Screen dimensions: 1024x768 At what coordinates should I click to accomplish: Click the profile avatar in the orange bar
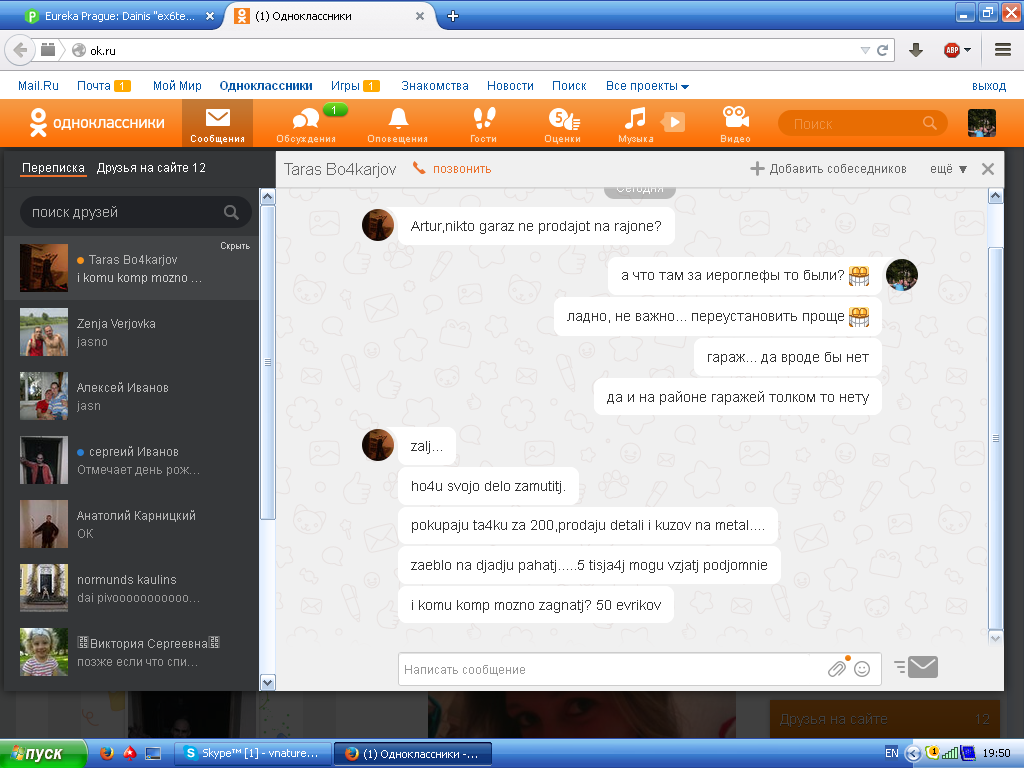click(982, 123)
